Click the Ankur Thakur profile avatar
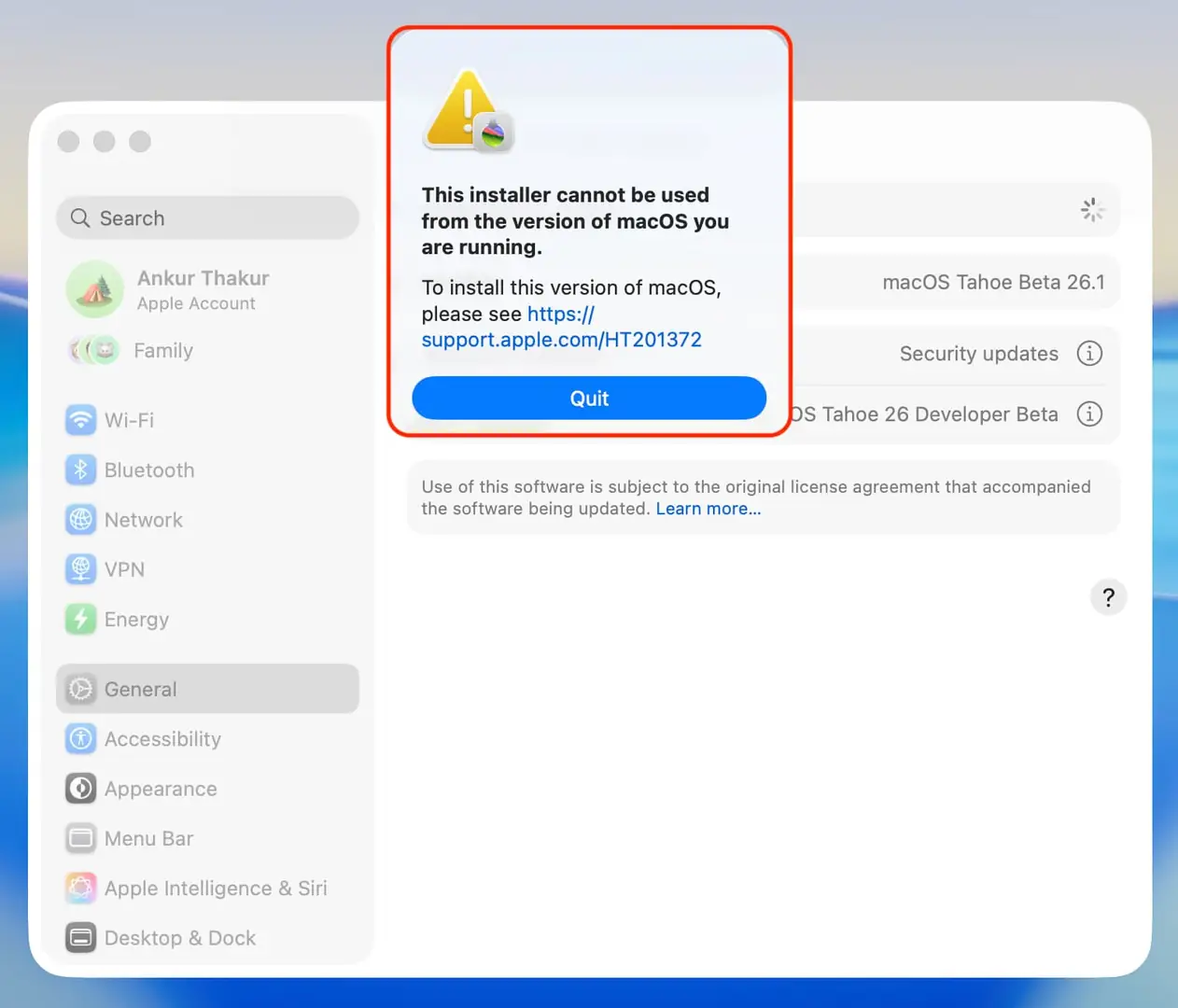 [x=94, y=289]
